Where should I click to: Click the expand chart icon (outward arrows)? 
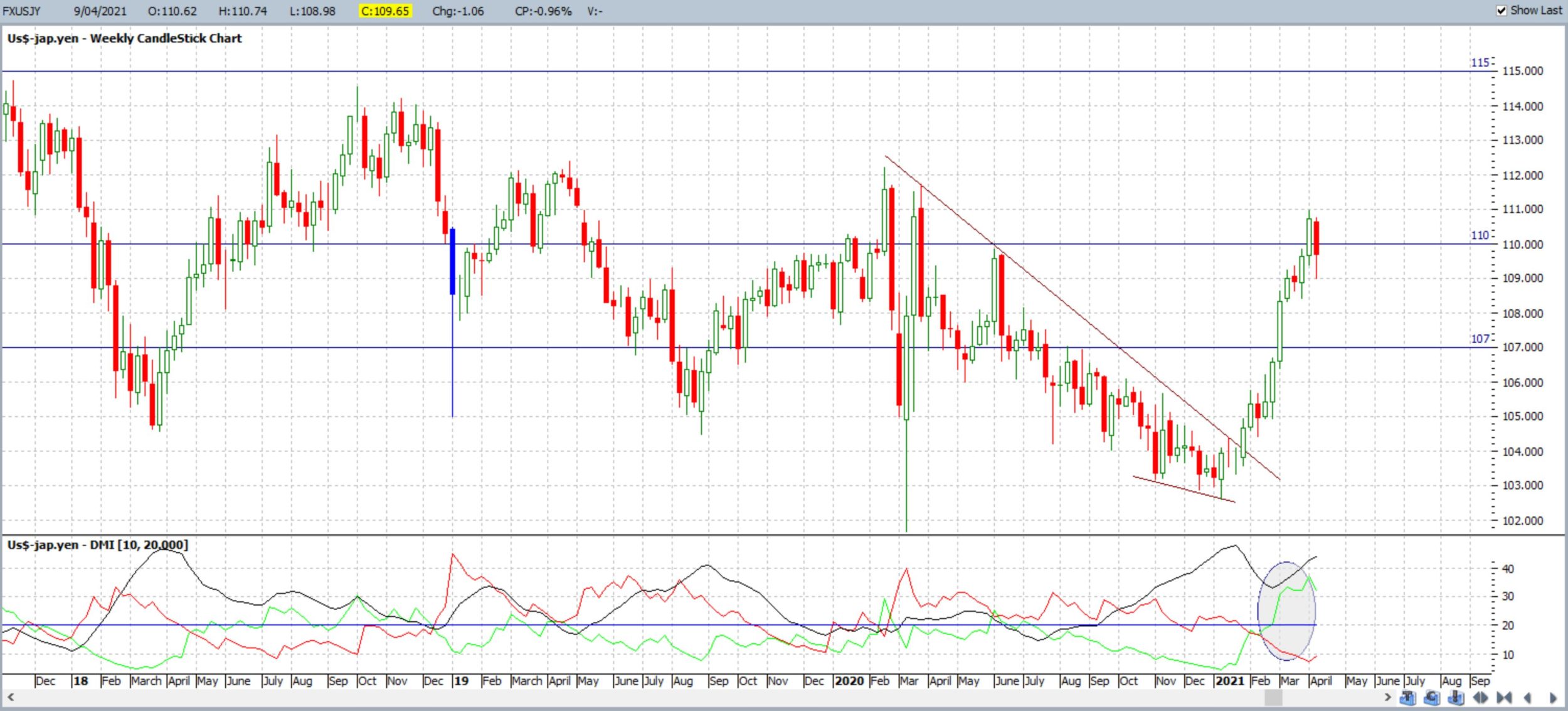point(1480,698)
